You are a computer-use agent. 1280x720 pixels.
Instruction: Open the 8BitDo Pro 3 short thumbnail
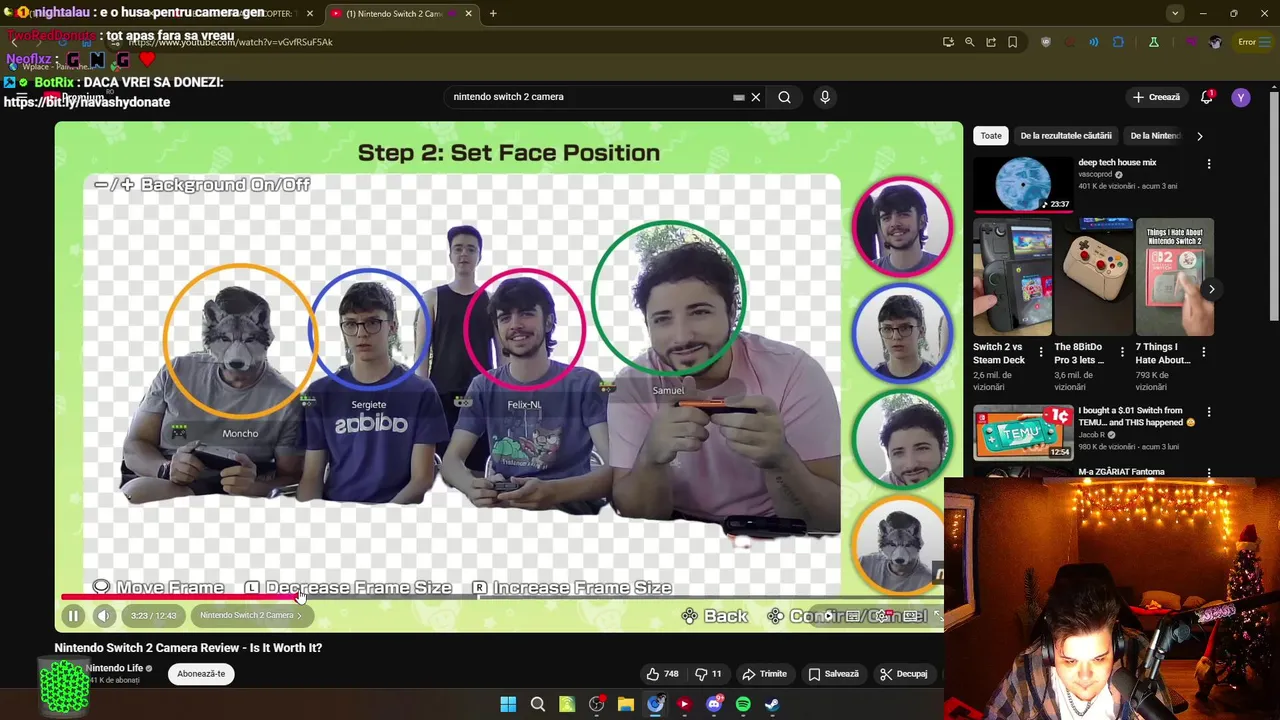click(1093, 277)
